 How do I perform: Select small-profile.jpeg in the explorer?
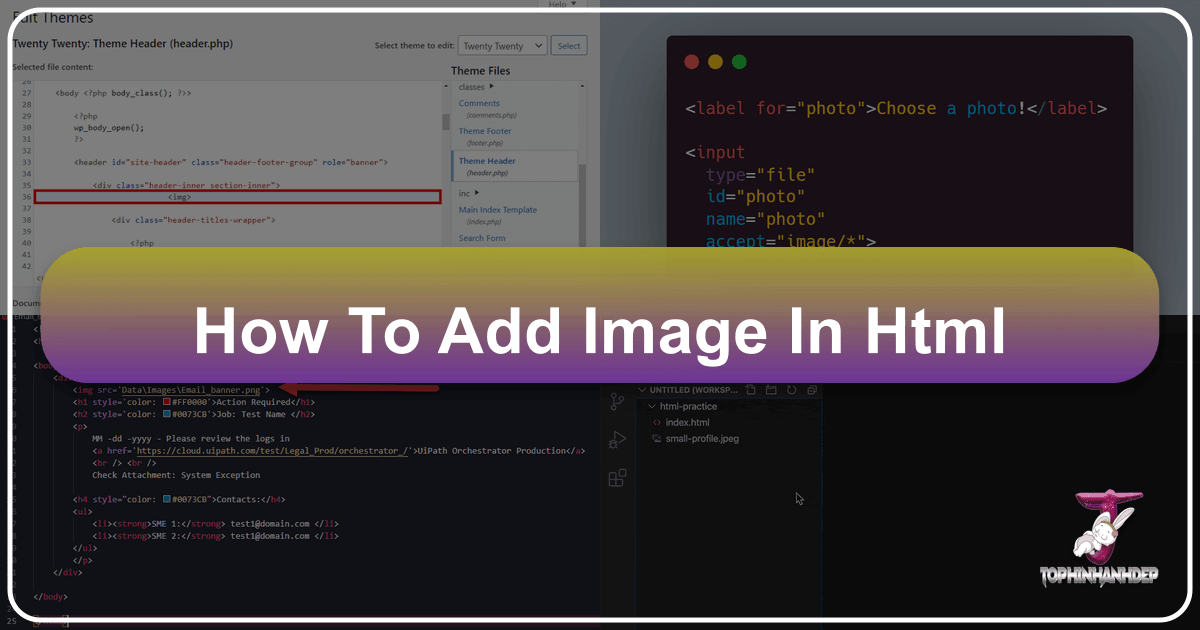pyautogui.click(x=701, y=439)
